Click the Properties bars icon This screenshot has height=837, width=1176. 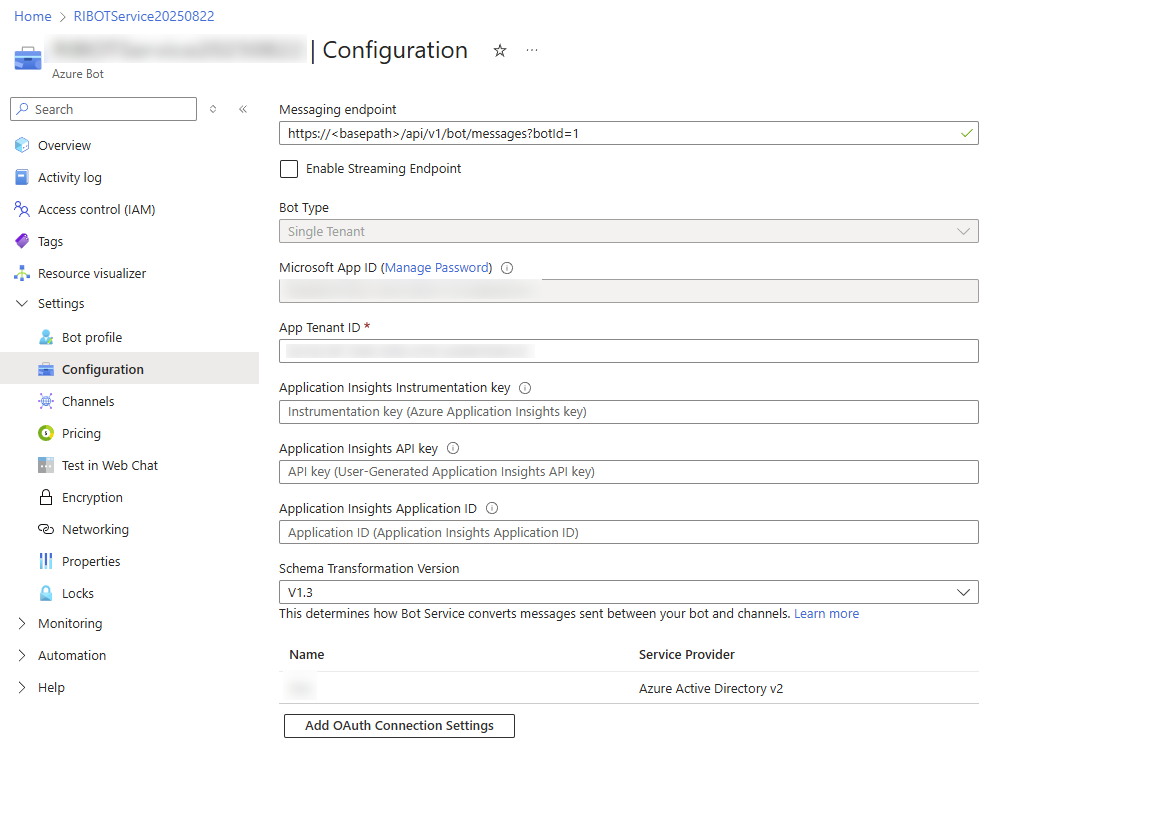(46, 561)
